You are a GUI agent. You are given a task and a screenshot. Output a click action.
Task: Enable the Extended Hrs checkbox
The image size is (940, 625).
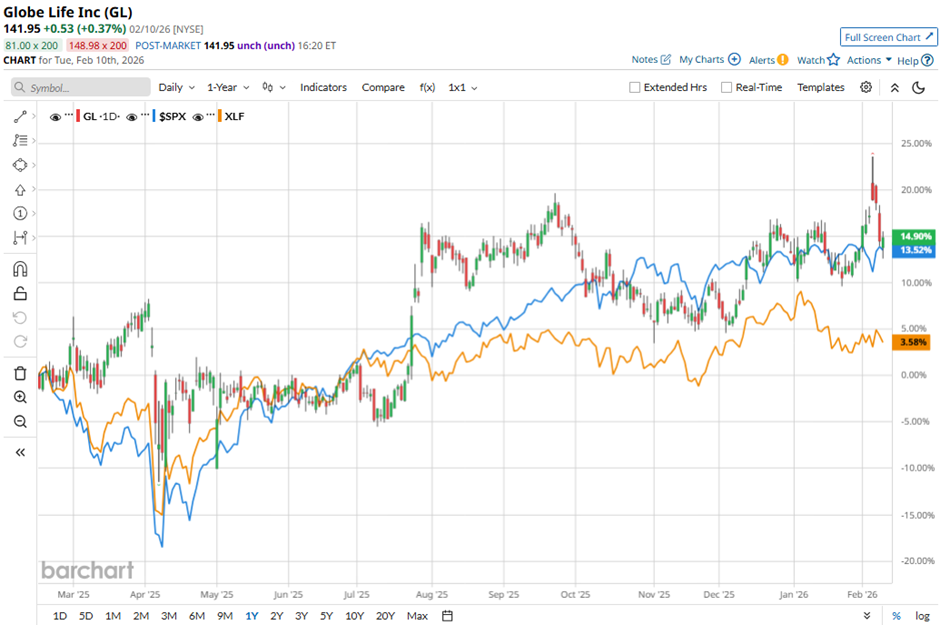635,88
